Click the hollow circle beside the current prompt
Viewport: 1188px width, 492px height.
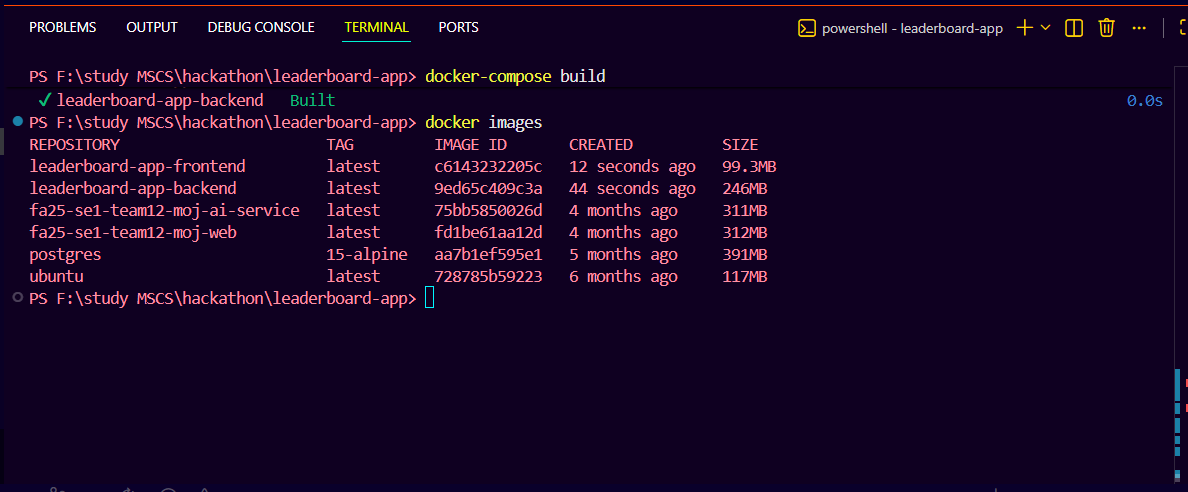pos(18,298)
